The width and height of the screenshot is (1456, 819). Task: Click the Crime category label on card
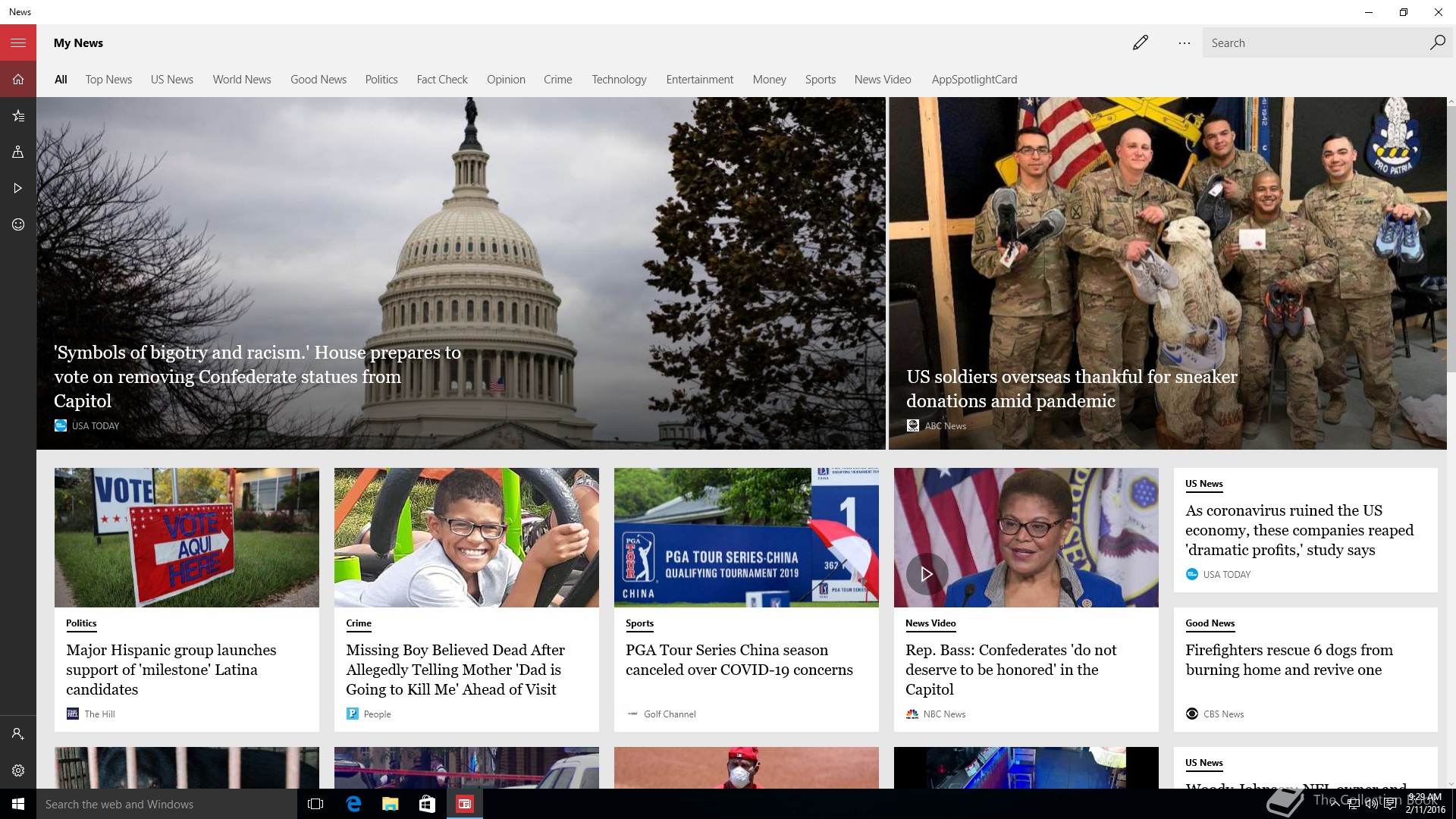pyautogui.click(x=359, y=623)
